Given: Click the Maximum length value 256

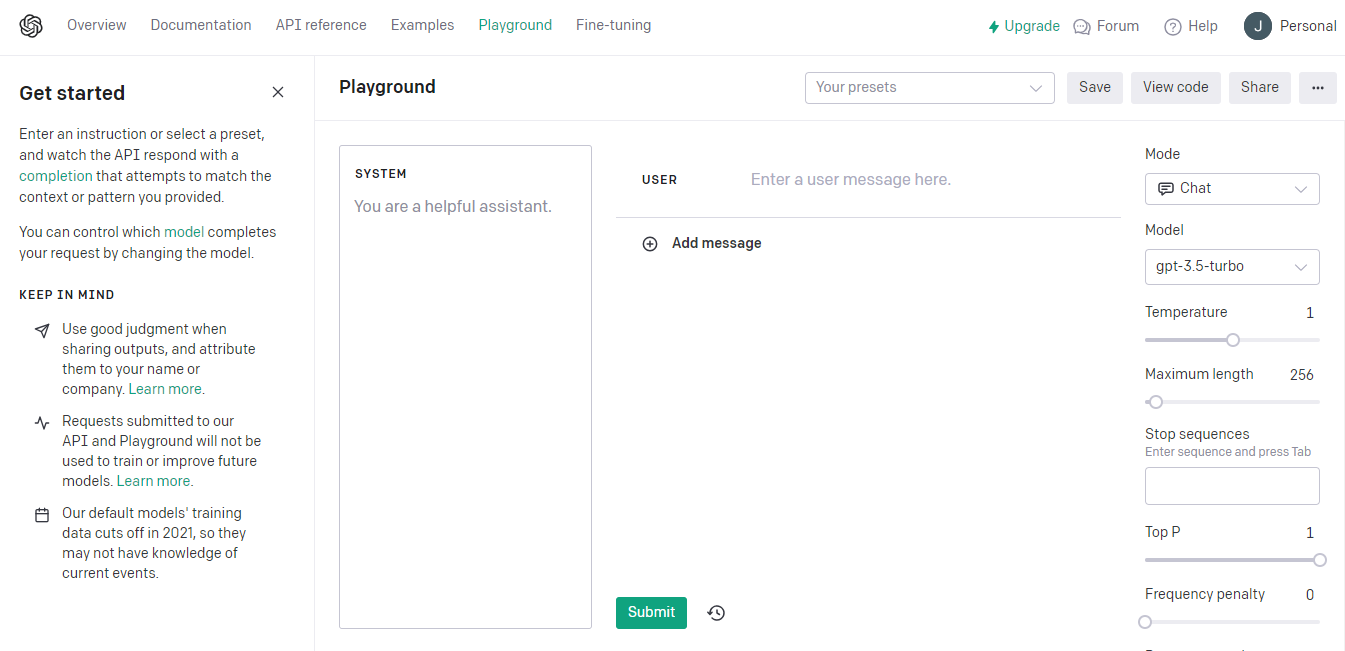Looking at the screenshot, I should tap(1302, 375).
